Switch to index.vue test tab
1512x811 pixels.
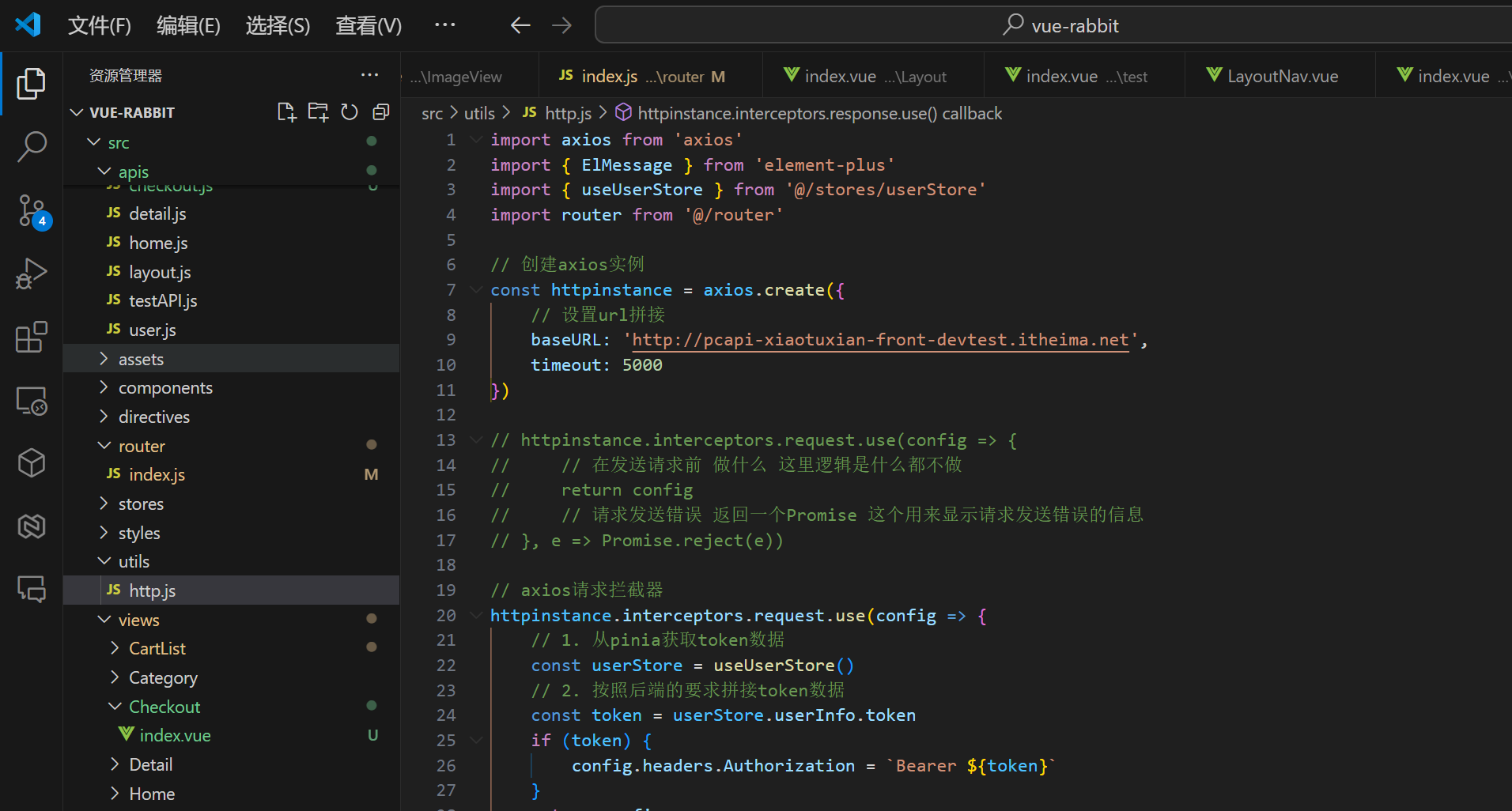pyautogui.click(x=1085, y=76)
